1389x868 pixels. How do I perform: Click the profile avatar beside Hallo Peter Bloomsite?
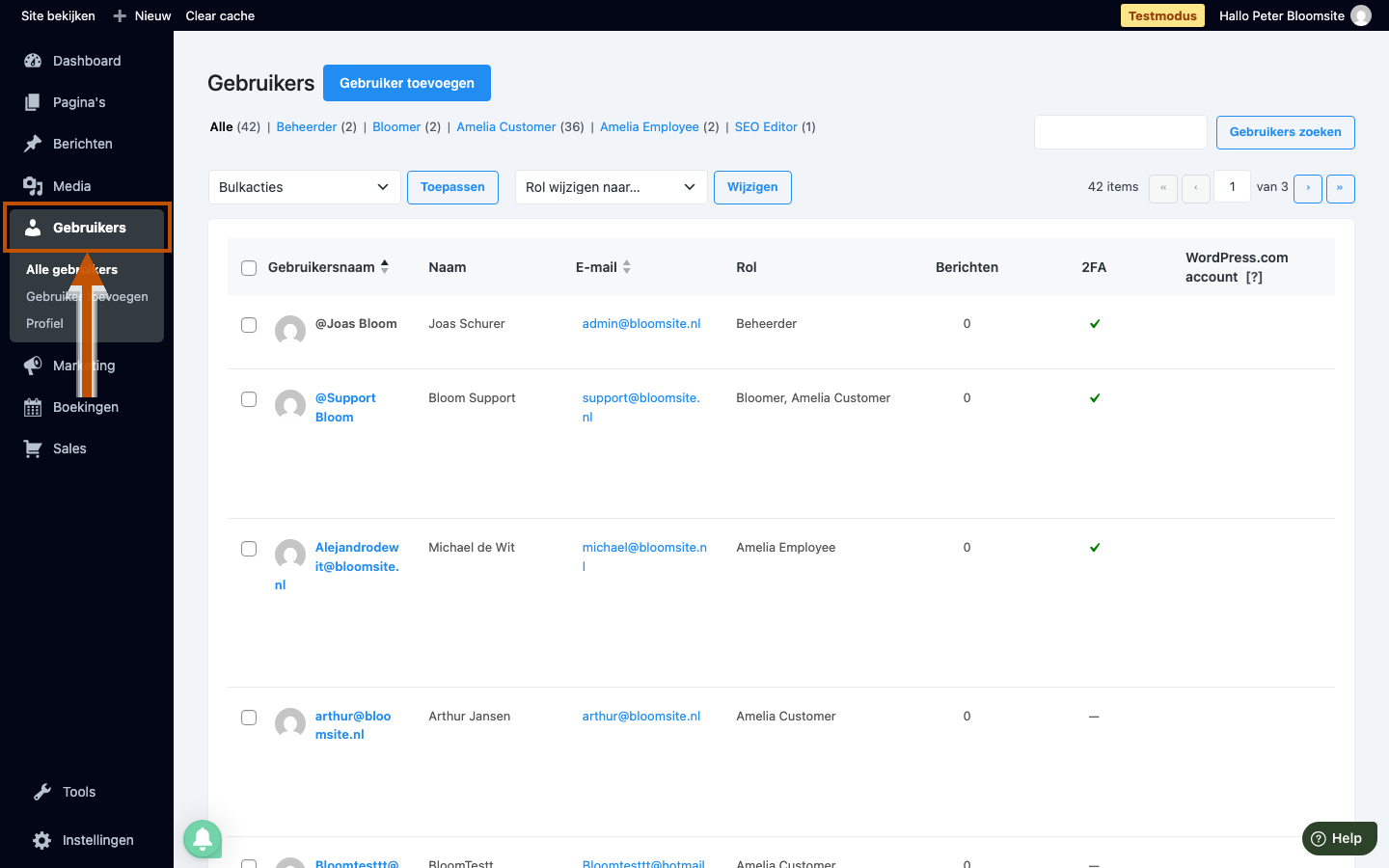pos(1361,15)
